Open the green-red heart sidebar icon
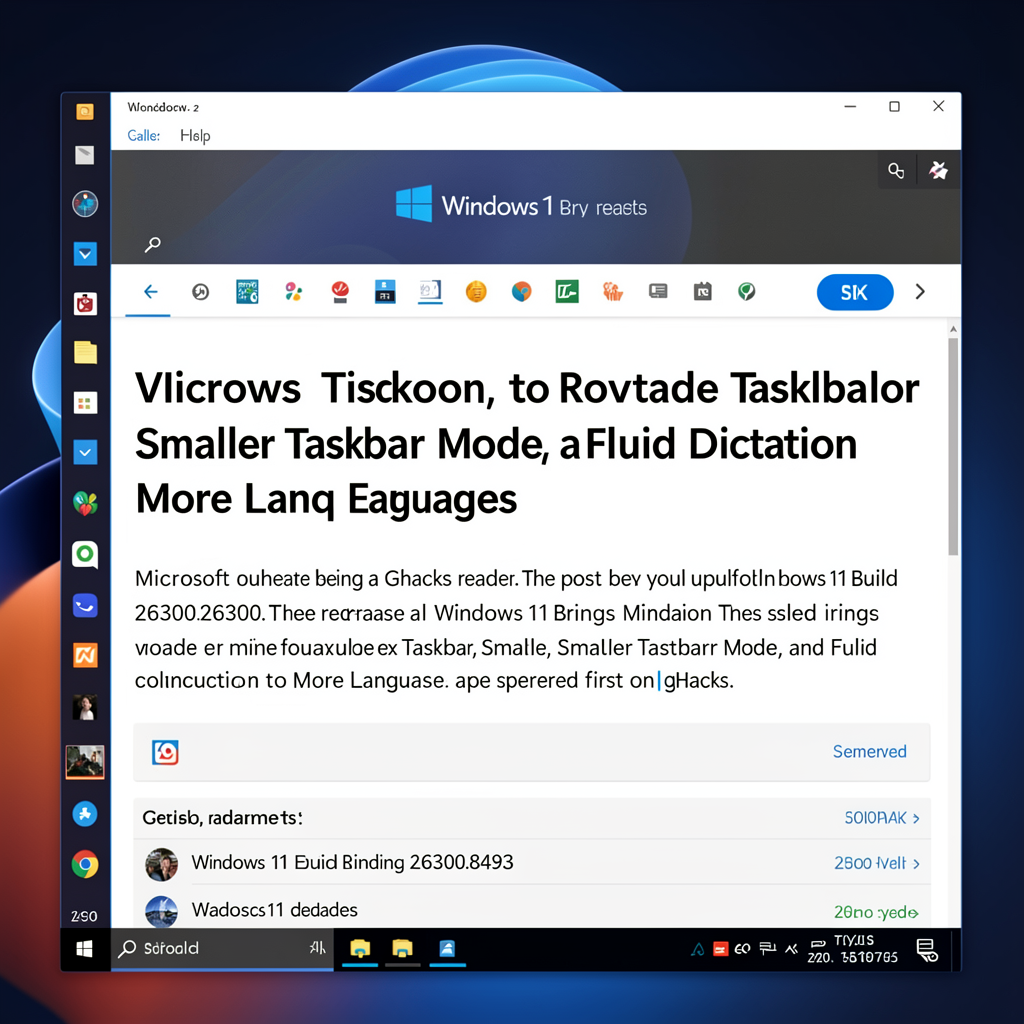Viewport: 1024px width, 1024px height. (x=85, y=504)
